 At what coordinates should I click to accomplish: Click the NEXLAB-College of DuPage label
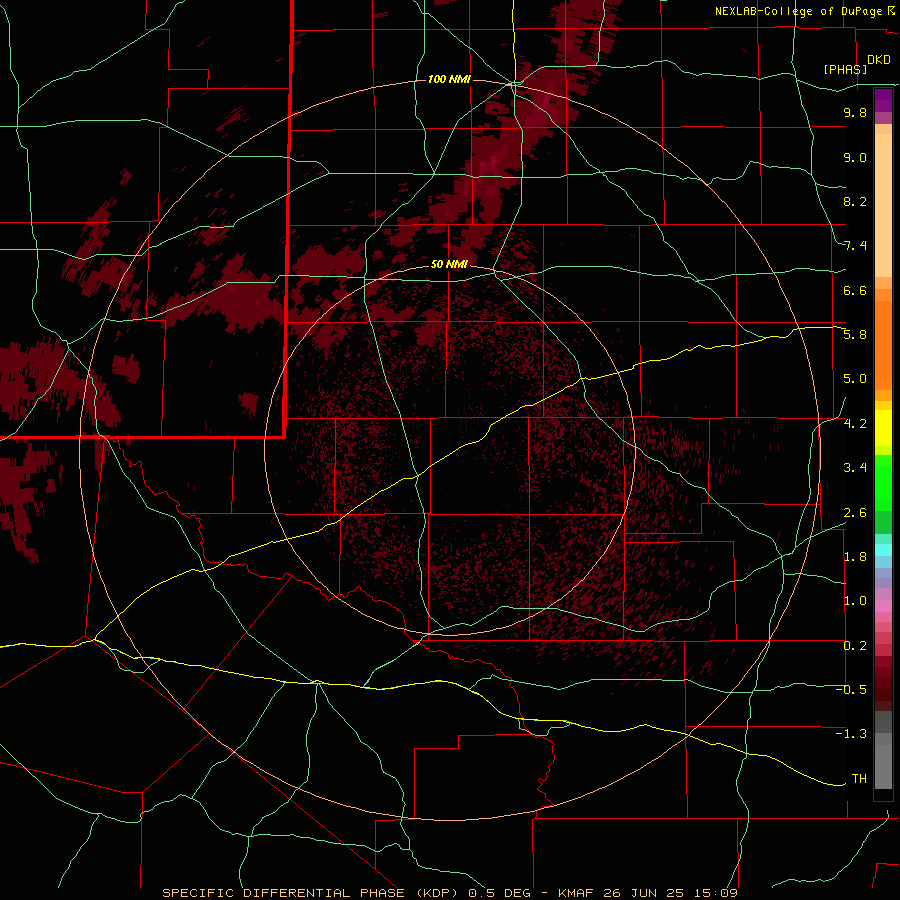pyautogui.click(x=801, y=11)
